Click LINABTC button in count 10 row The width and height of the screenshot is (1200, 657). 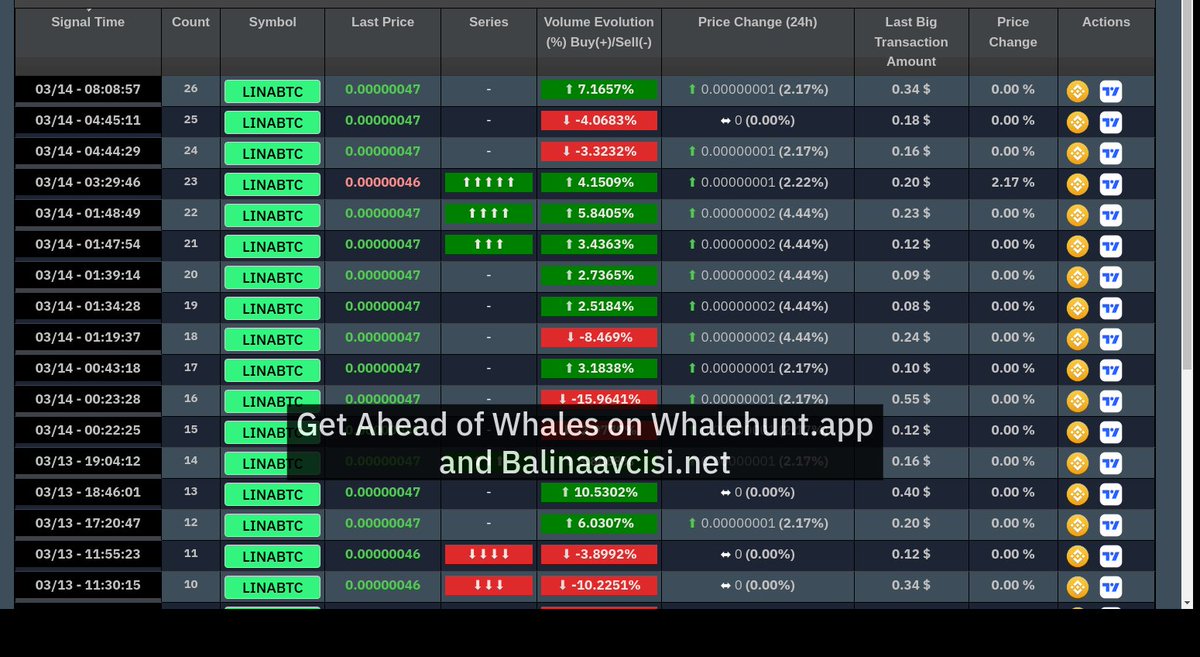[272, 588]
